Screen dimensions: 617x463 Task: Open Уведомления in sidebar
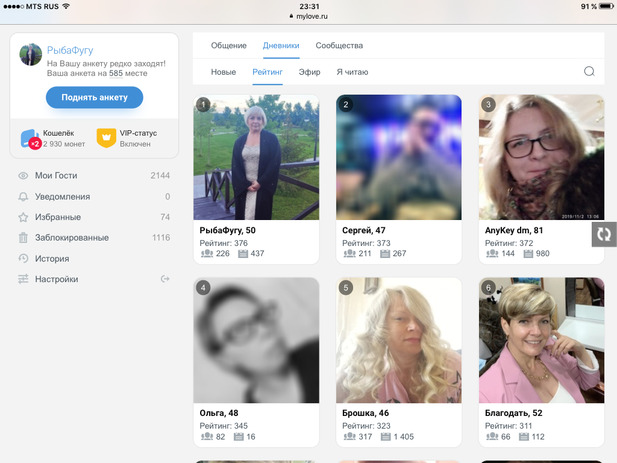click(94, 196)
